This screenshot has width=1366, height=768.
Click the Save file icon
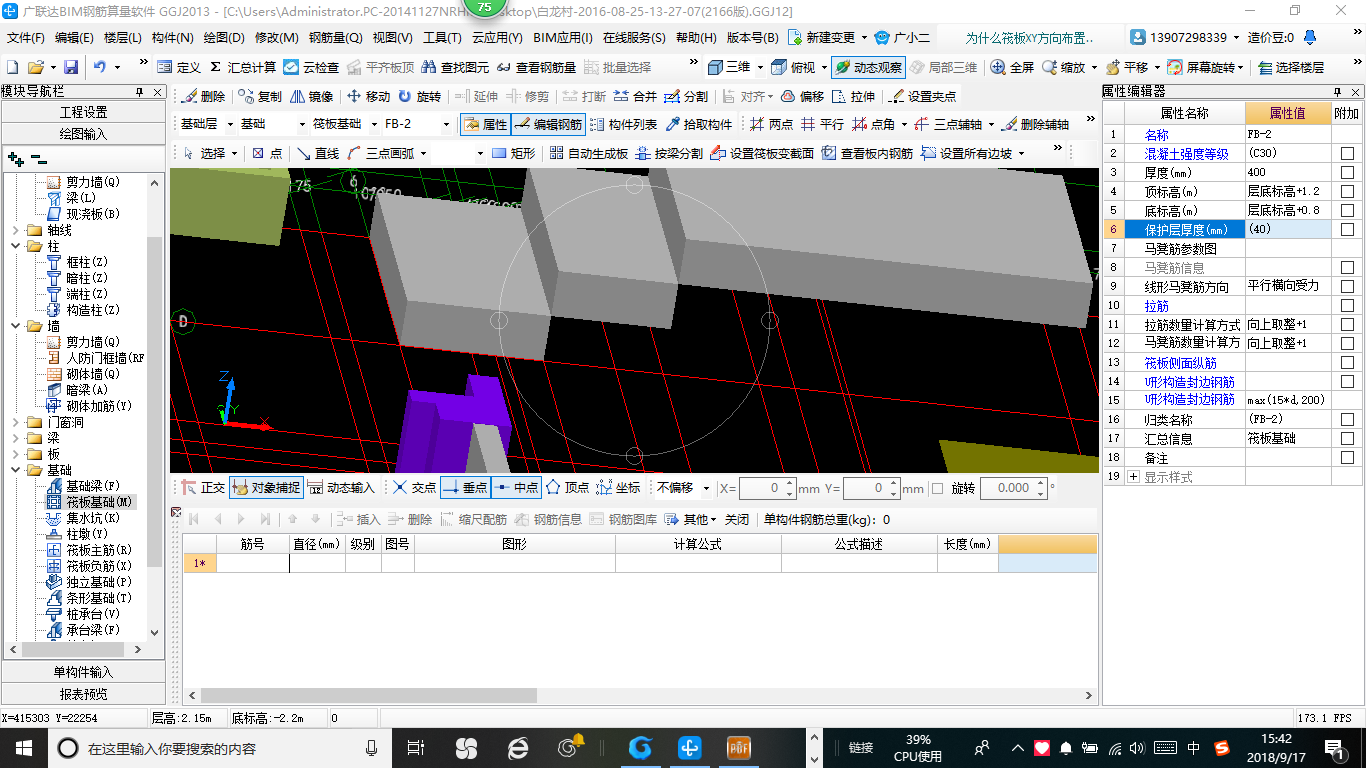(x=71, y=67)
